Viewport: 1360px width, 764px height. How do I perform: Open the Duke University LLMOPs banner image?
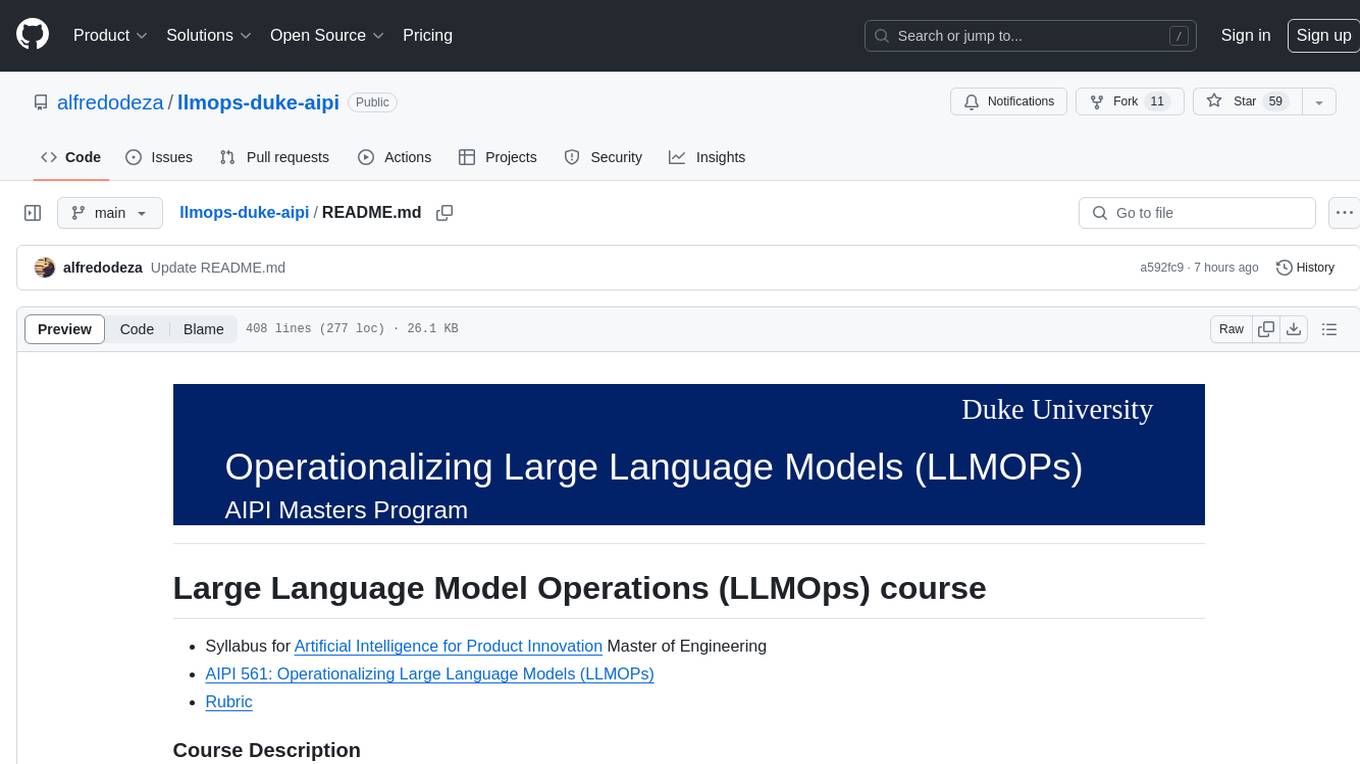[689, 455]
